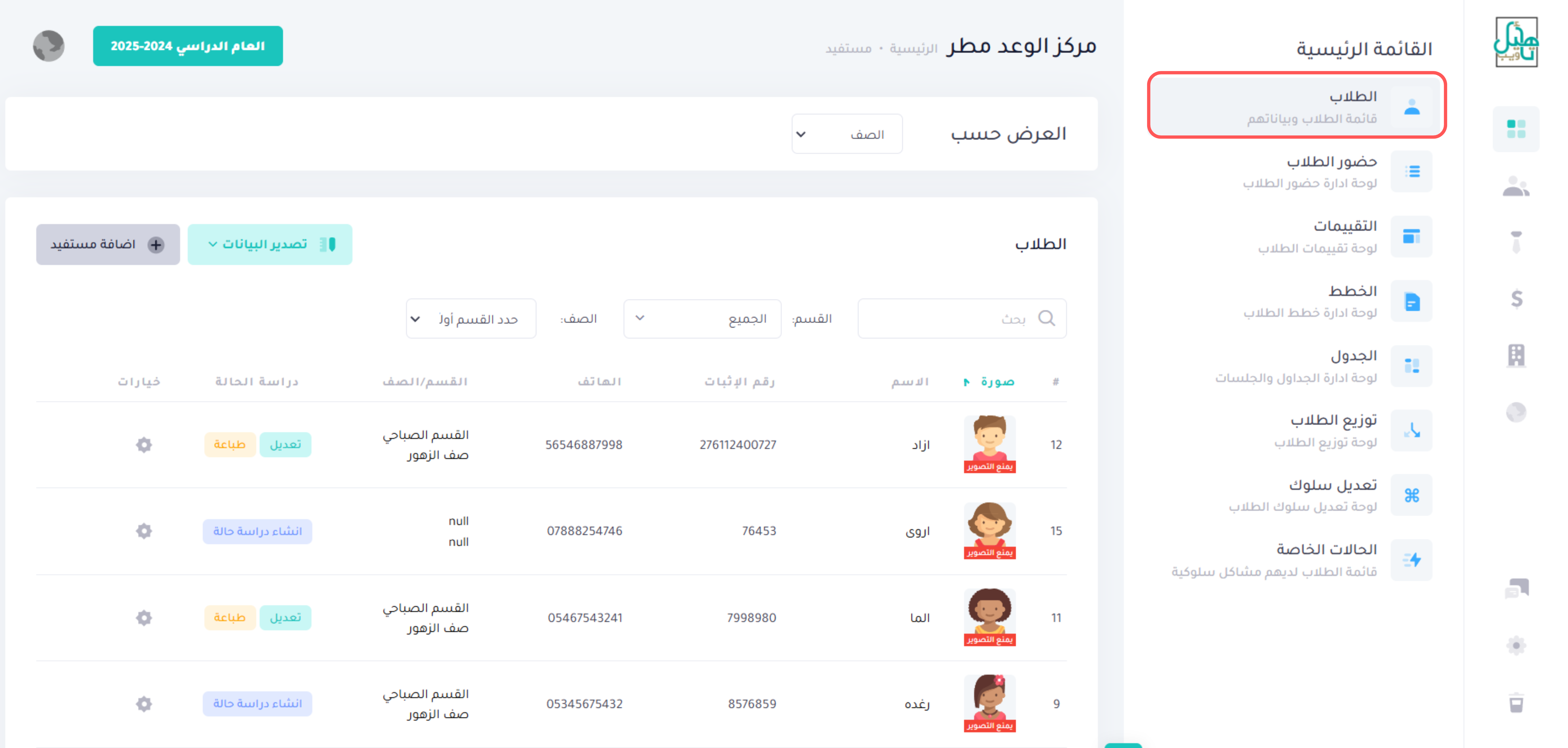Screen dimensions: 1568x748
Task: Click the evaluations panel icon
Action: tap(1412, 236)
